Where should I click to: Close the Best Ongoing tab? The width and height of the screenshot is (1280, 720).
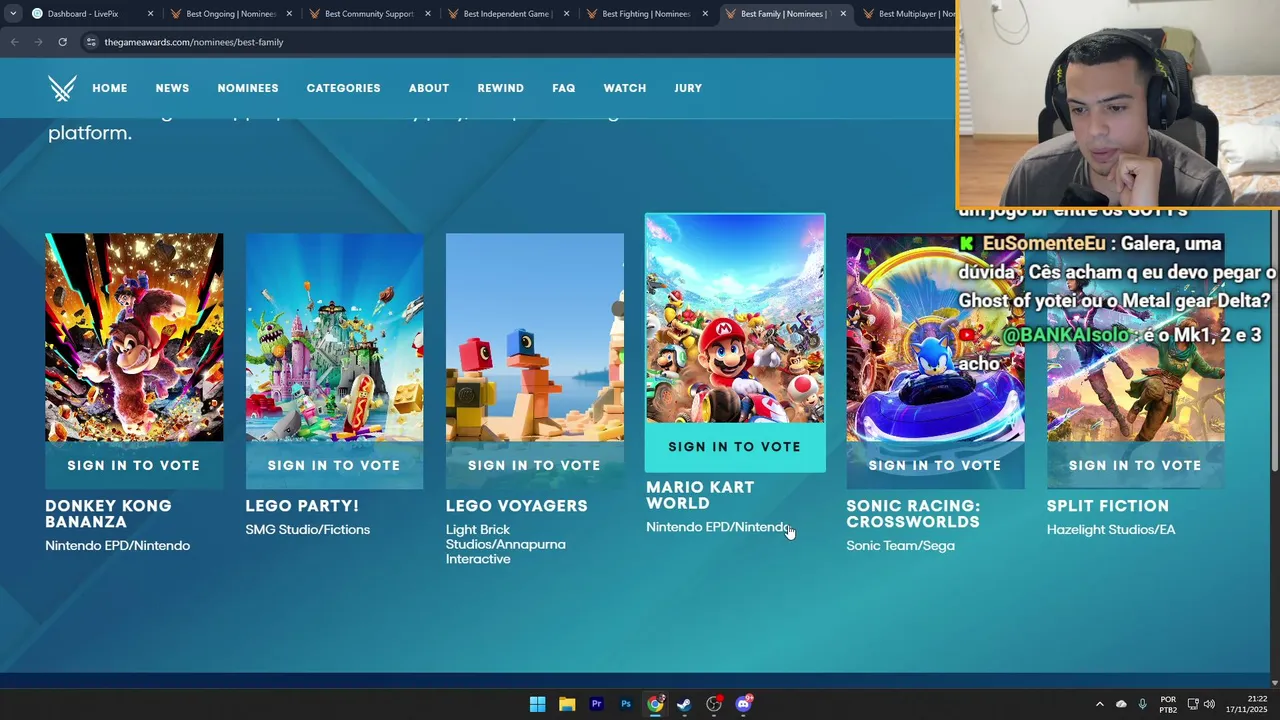click(x=290, y=14)
